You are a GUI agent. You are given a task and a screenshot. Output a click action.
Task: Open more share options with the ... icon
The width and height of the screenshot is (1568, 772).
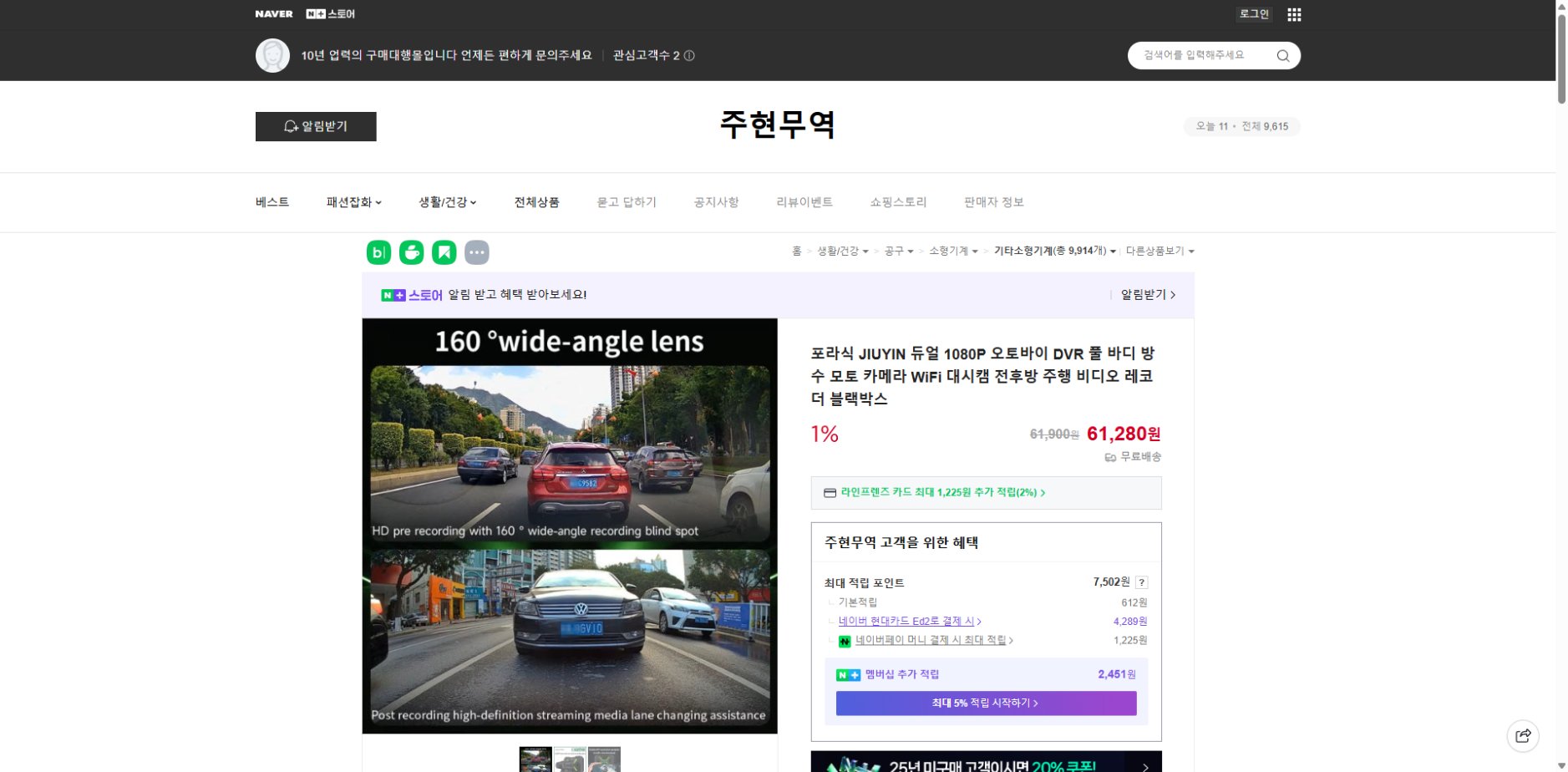477,251
